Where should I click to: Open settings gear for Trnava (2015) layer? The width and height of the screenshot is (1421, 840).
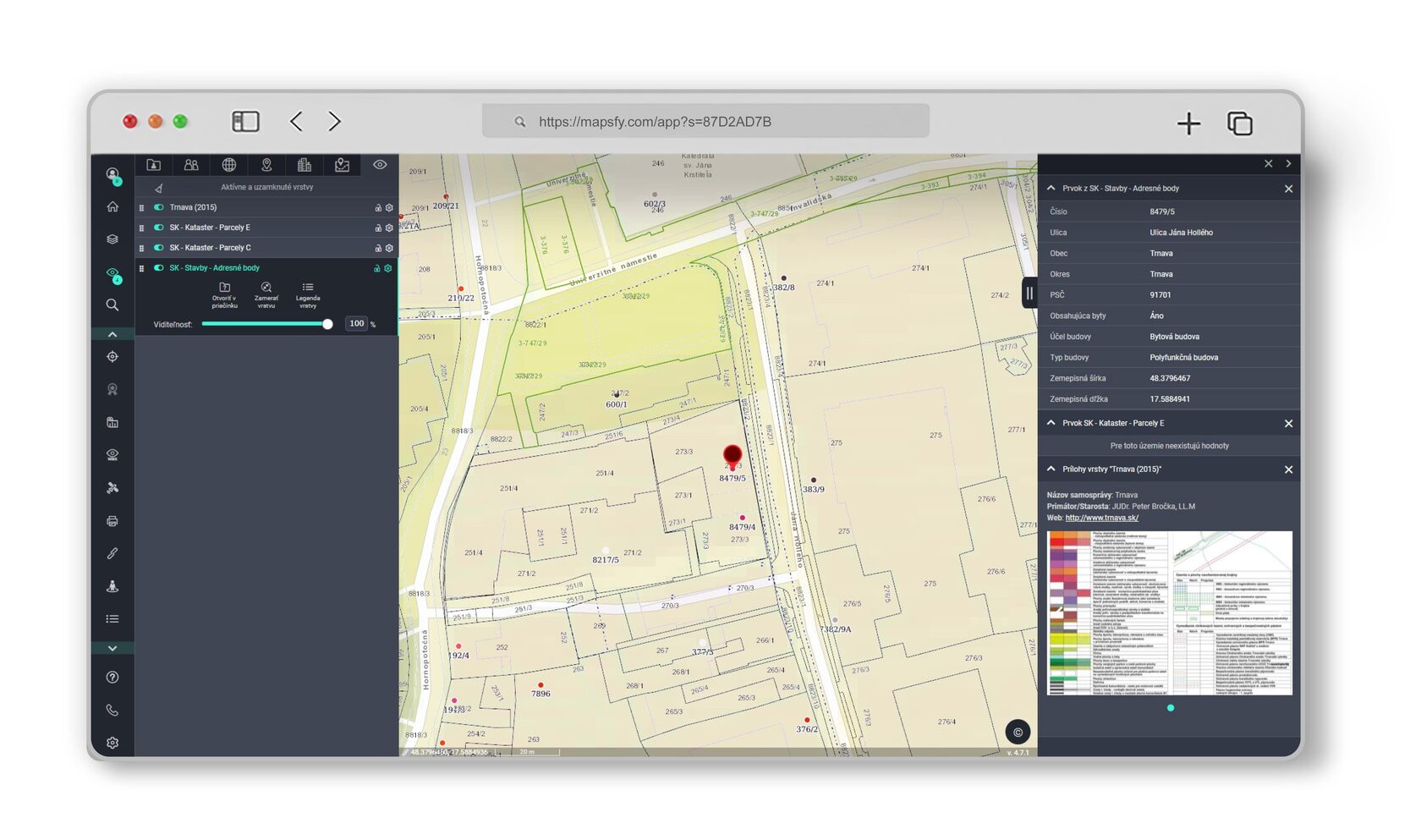pyautogui.click(x=389, y=207)
